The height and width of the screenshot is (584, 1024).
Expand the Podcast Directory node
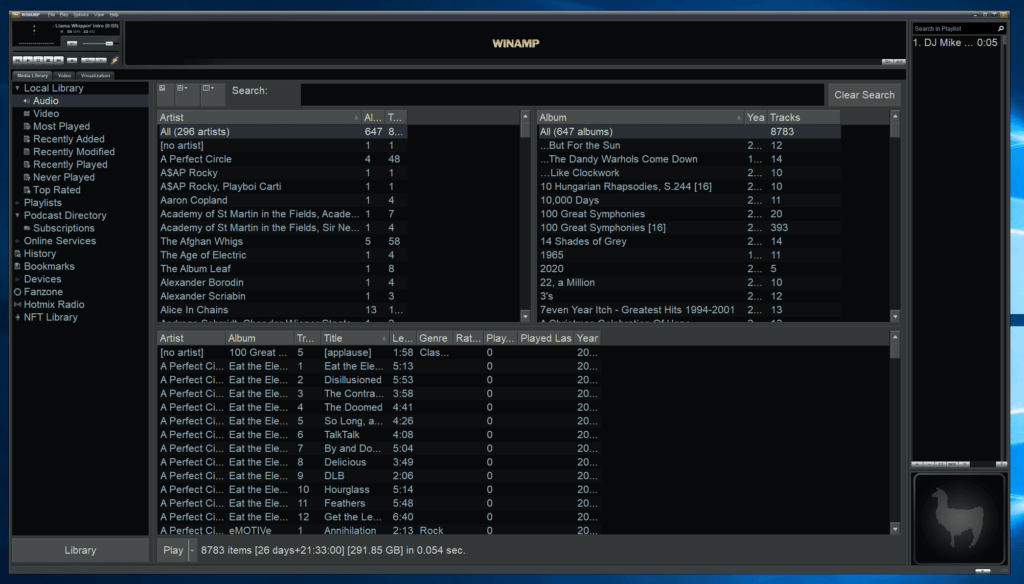tap(17, 216)
